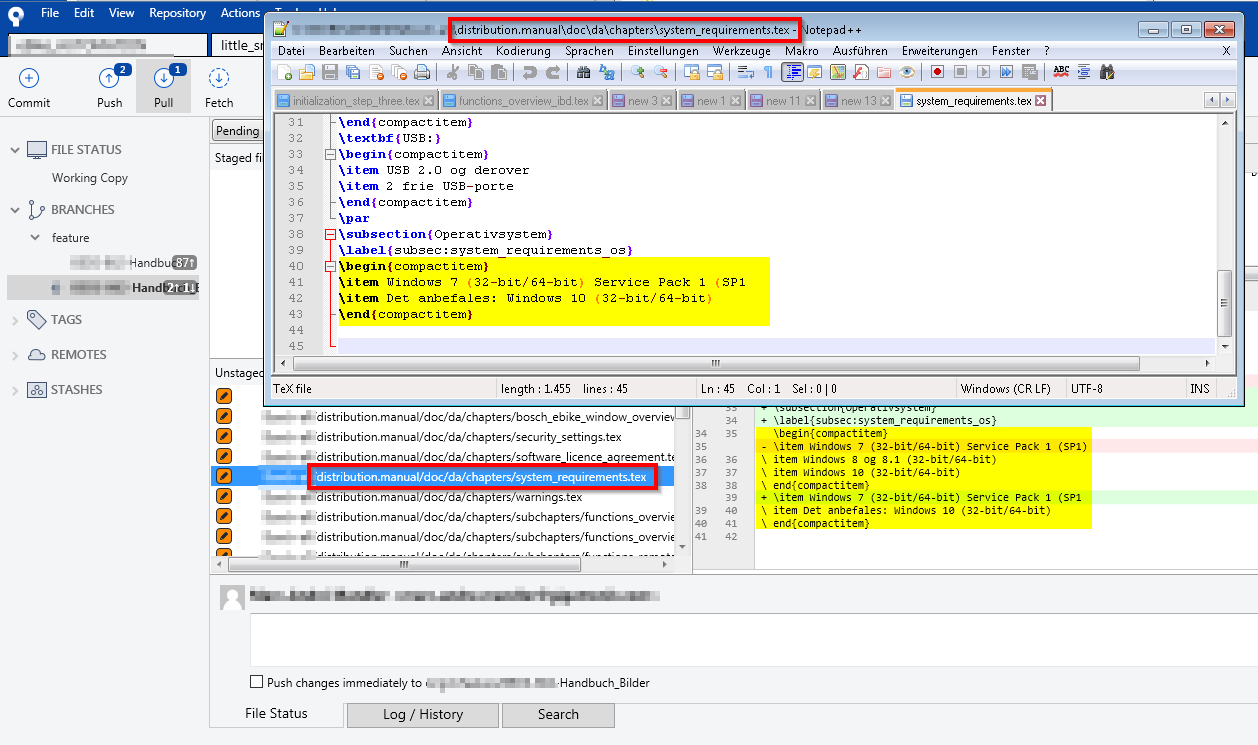Click the Save icon in Notepad++ toolbar
The image size is (1258, 745).
[x=330, y=72]
